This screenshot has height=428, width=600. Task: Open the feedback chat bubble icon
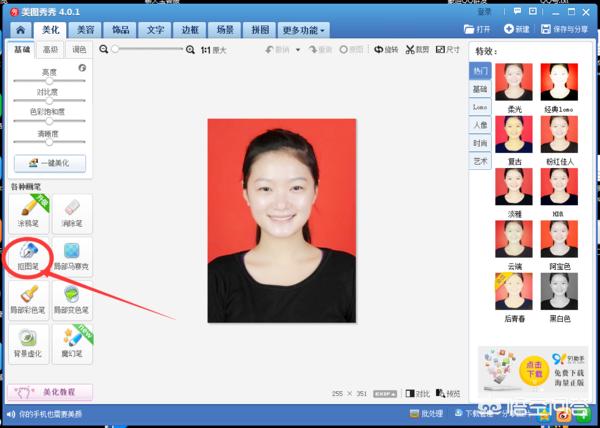click(x=517, y=11)
